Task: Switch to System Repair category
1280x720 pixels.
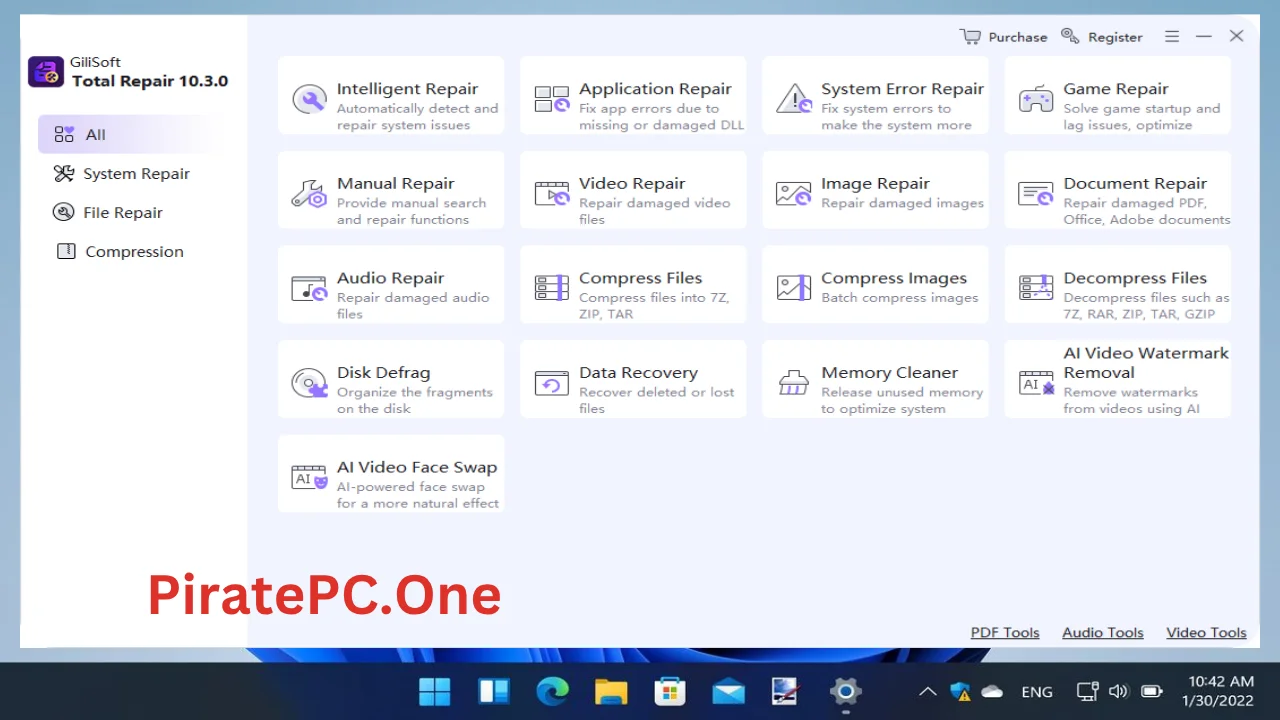Action: pyautogui.click(x=124, y=173)
